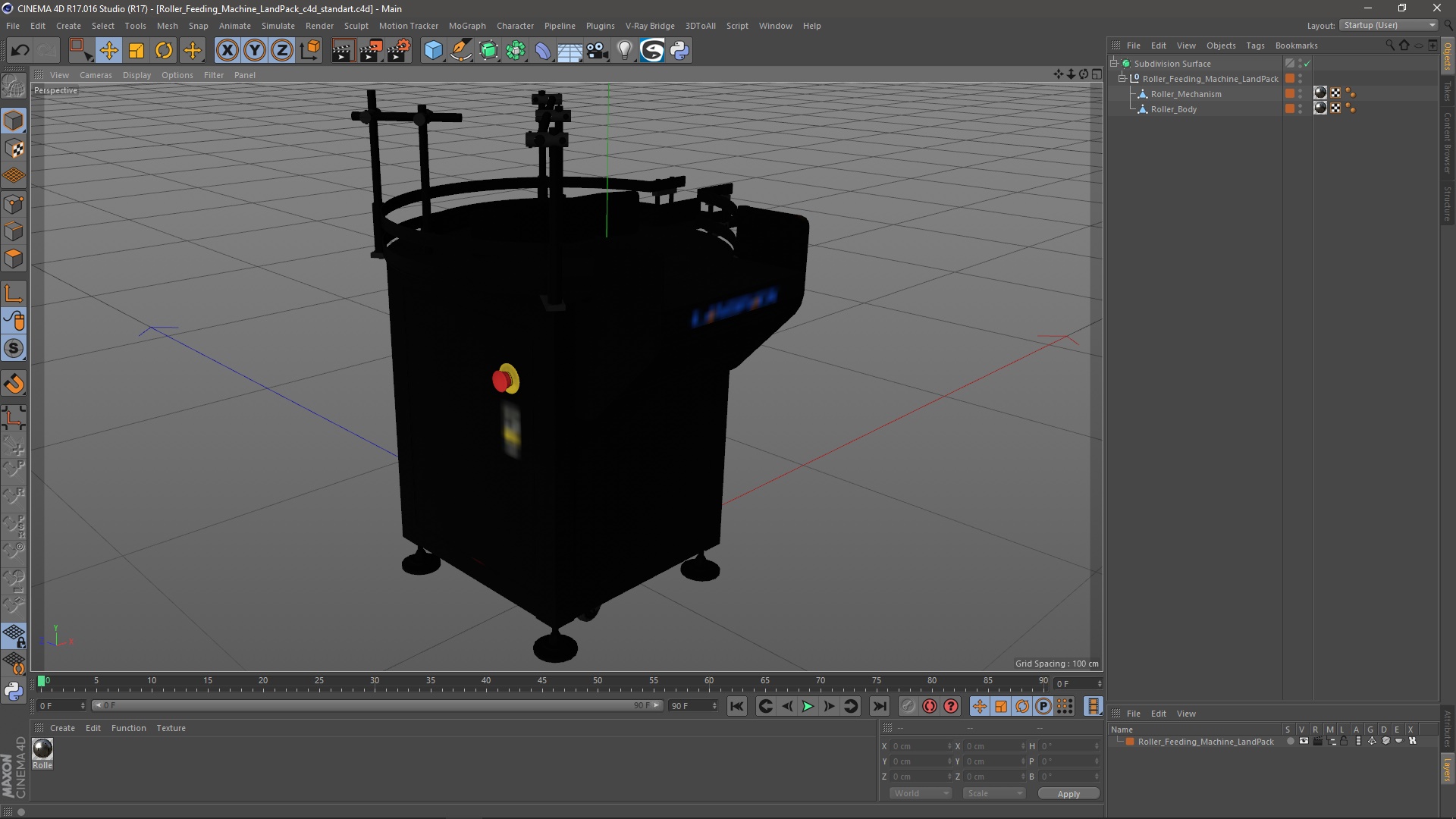Viewport: 1456px width, 819px height.
Task: Toggle layer visibility eye for Roller_Feeding_Machine_LandPack
Action: pos(1304,741)
